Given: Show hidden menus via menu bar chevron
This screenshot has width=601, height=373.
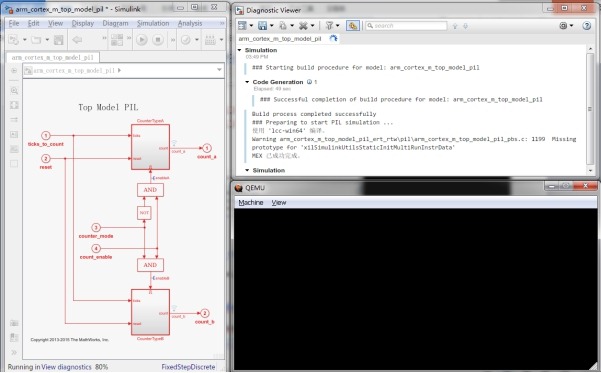Looking at the screenshot, I should click(x=222, y=23).
